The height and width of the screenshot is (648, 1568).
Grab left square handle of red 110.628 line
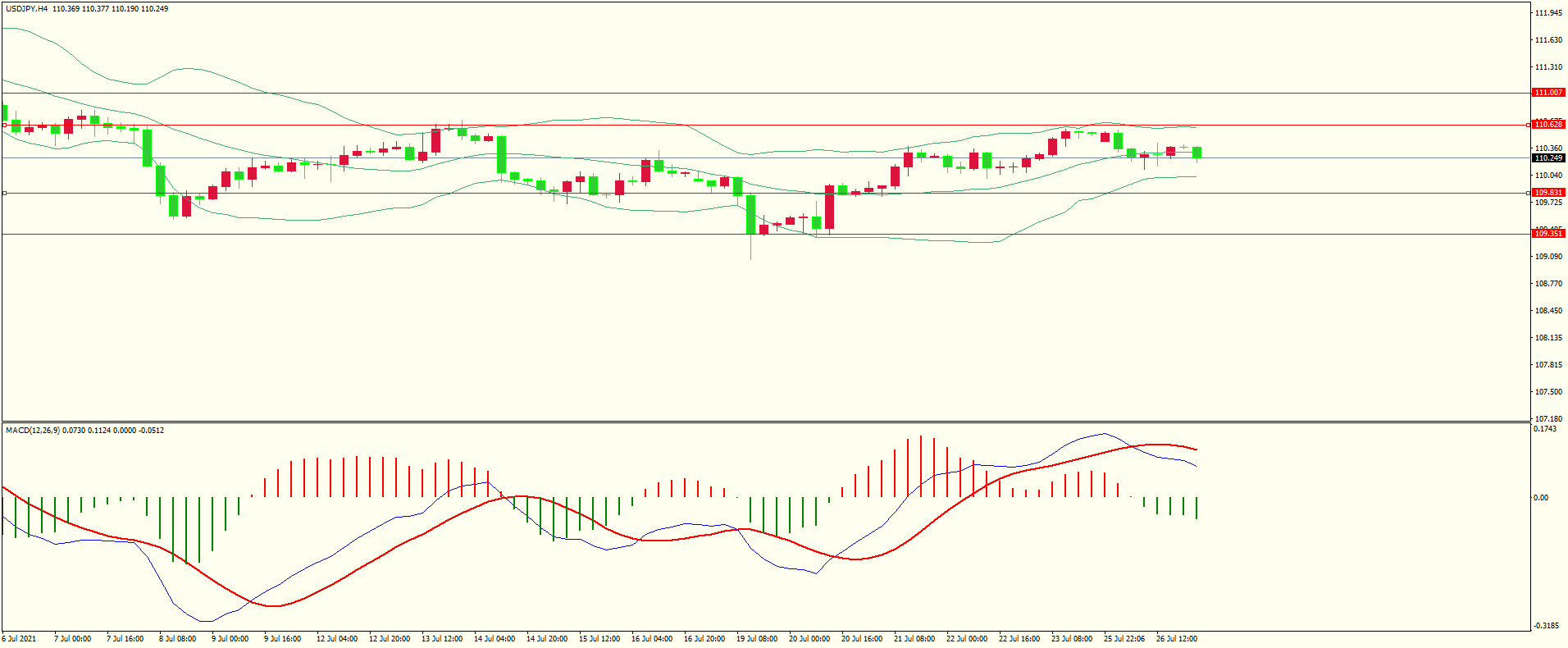tap(4, 125)
